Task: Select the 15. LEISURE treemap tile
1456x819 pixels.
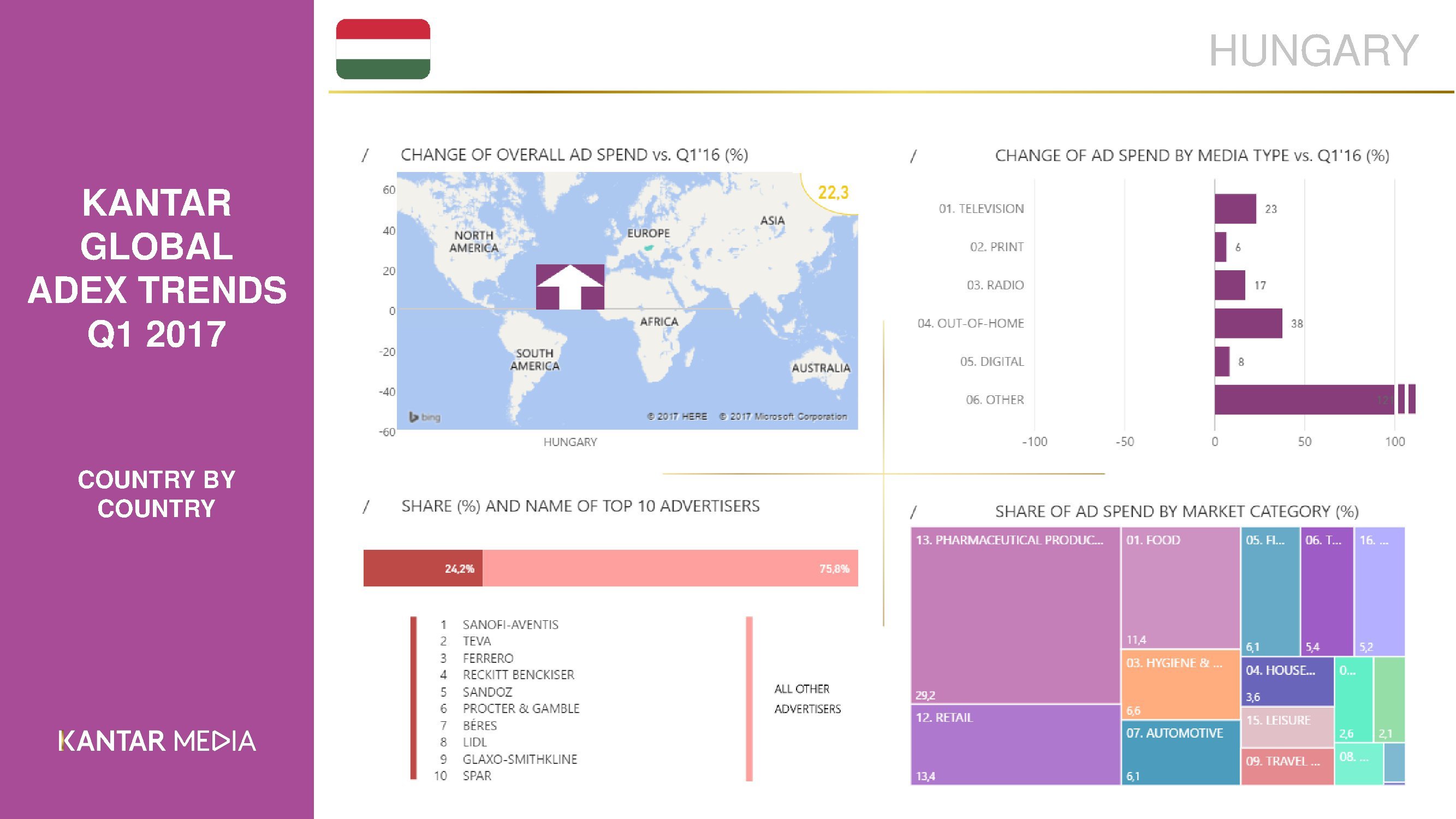Action: point(1287,727)
